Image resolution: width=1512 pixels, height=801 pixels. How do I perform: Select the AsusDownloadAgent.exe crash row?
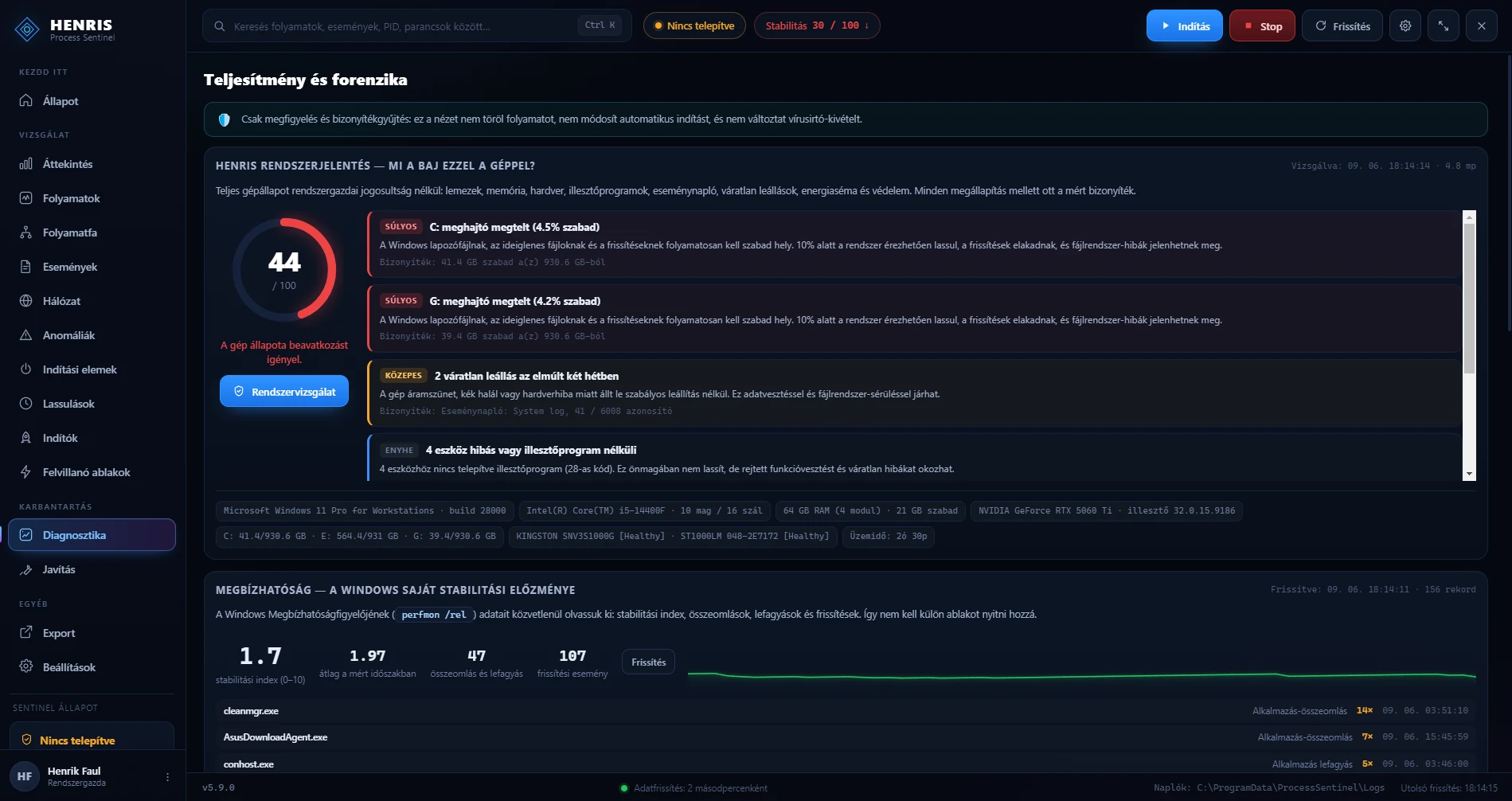(x=846, y=737)
